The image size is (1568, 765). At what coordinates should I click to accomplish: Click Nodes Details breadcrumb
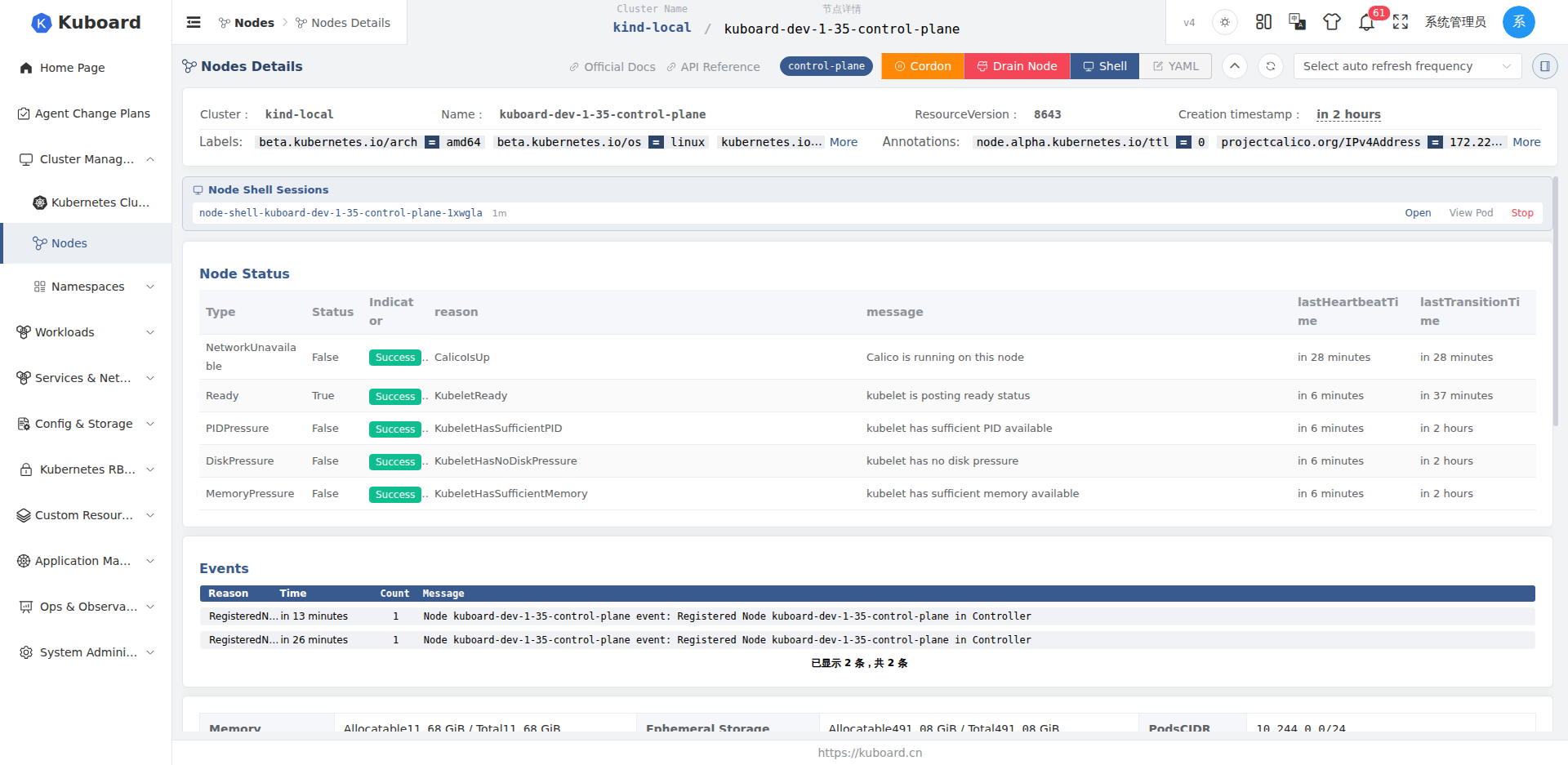tap(343, 23)
